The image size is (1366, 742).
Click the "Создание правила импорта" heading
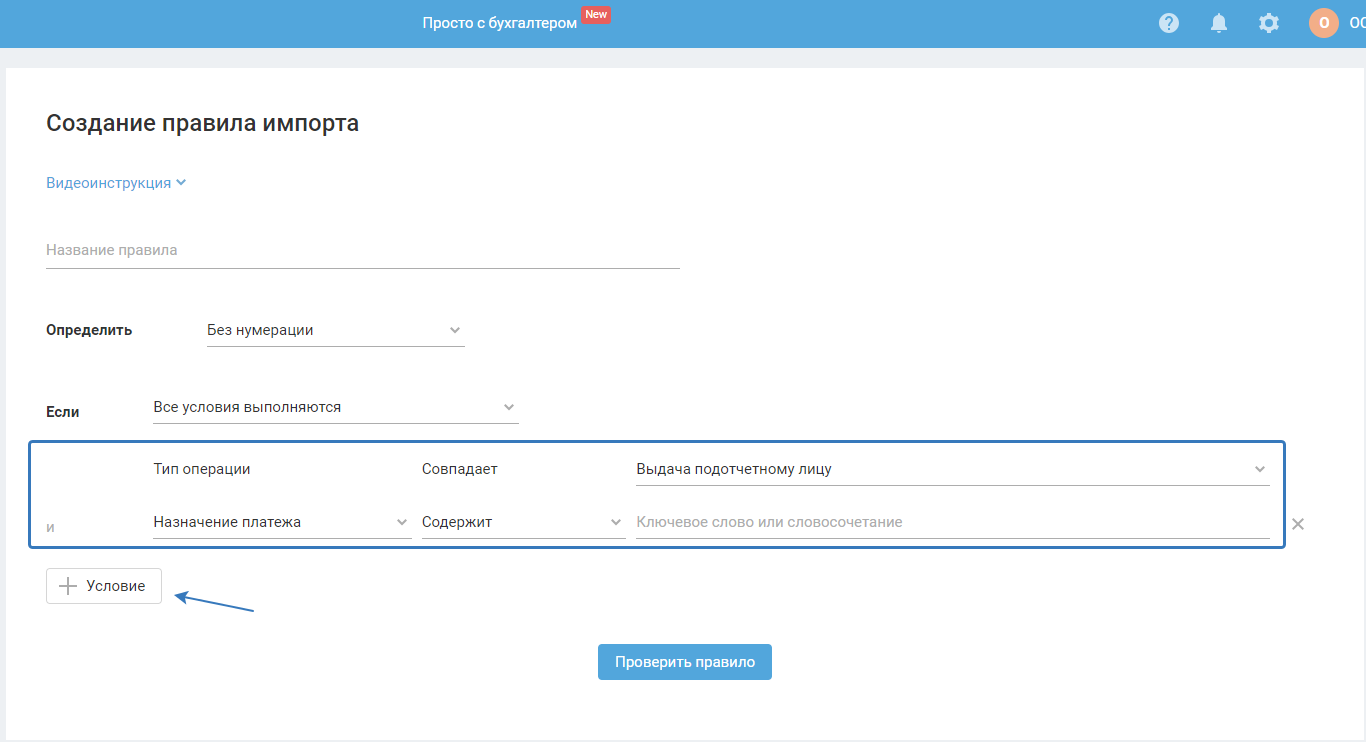pos(202,124)
